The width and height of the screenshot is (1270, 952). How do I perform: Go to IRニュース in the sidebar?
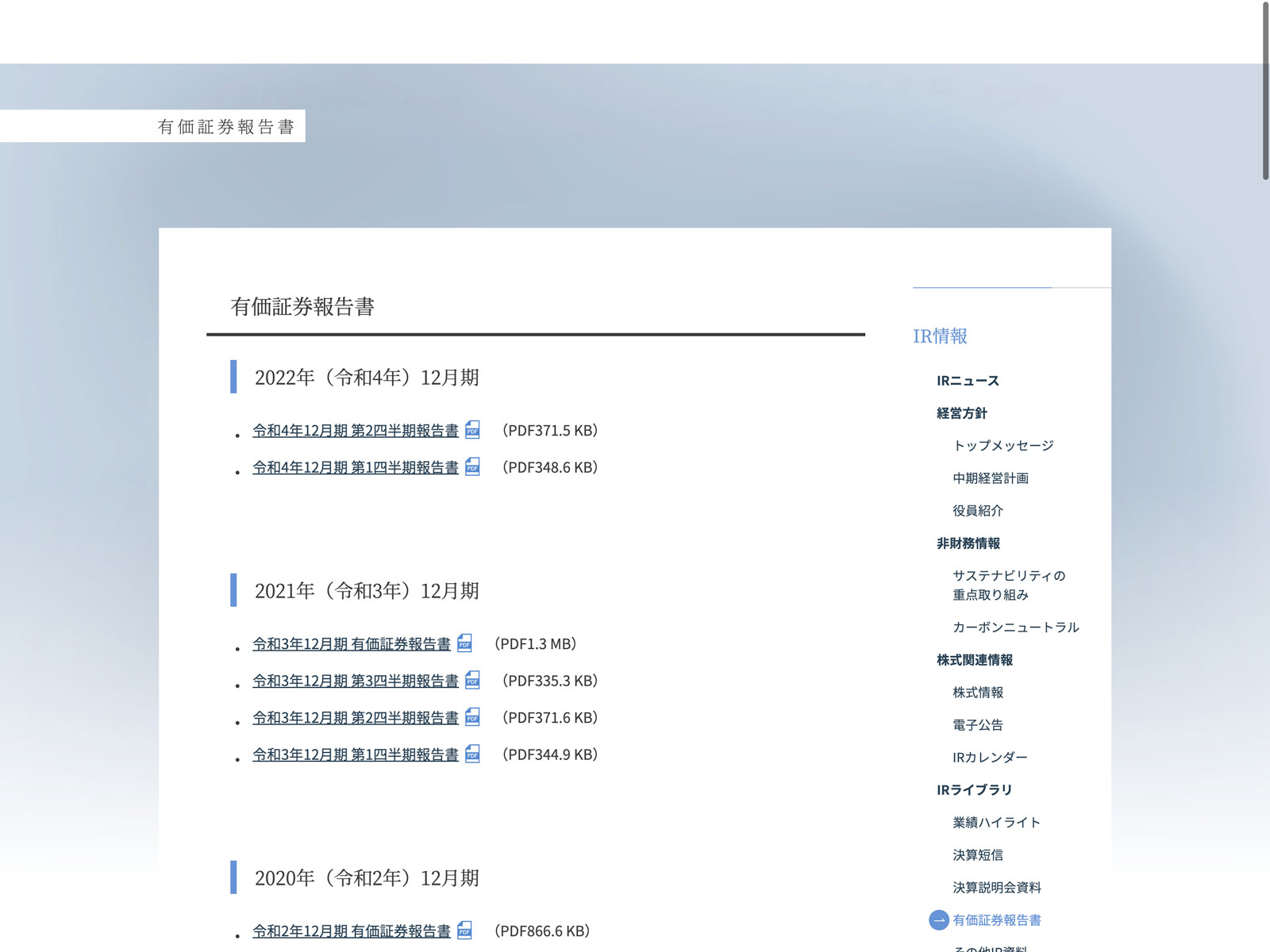pos(968,381)
